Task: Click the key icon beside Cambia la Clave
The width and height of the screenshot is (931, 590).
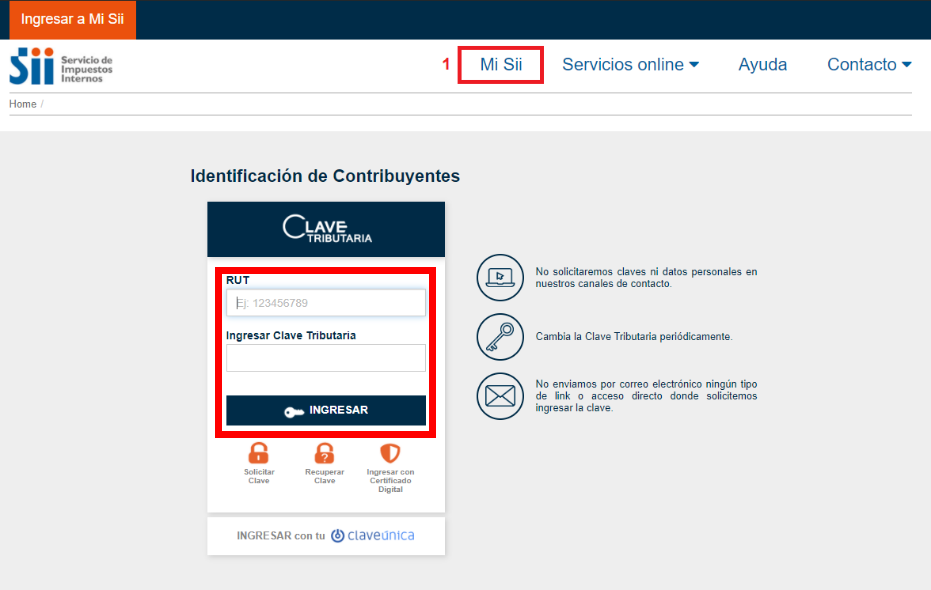Action: point(500,337)
